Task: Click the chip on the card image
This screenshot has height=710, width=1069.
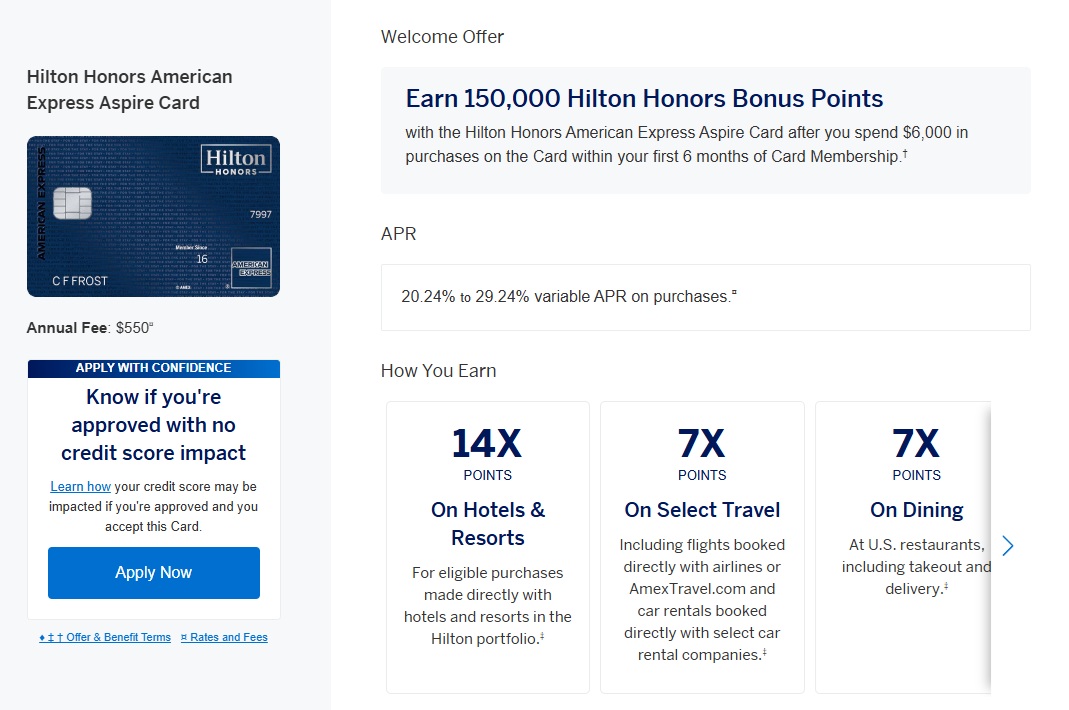Action: (x=72, y=203)
